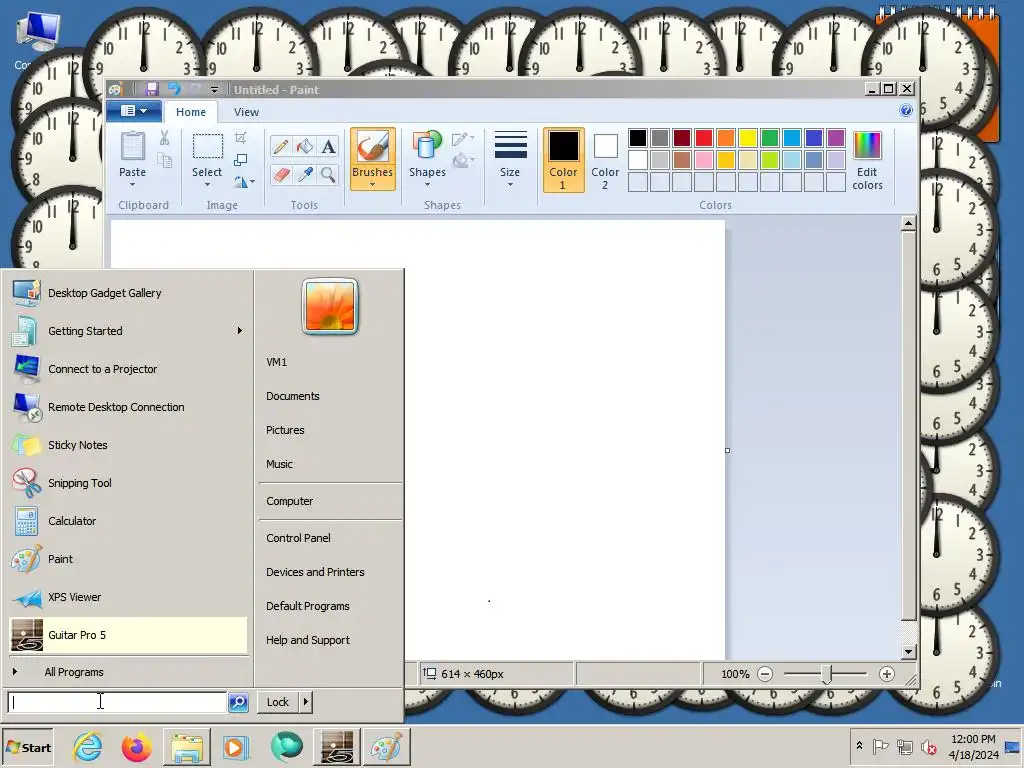Select the Magnifier tool

click(328, 174)
